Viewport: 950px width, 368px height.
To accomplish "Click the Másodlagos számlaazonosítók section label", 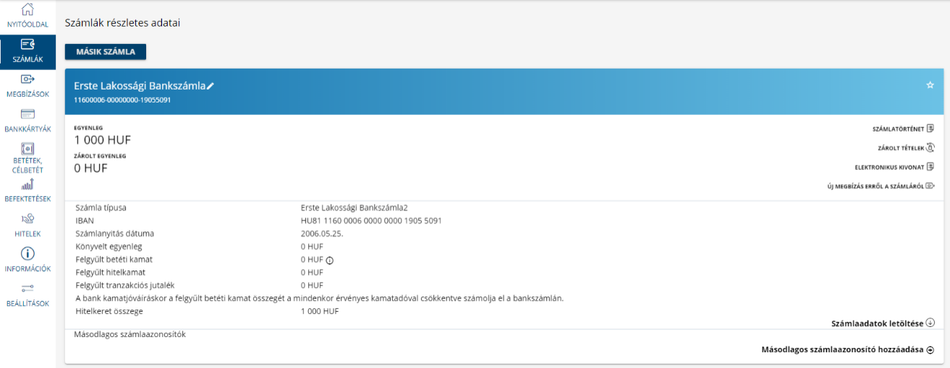I will (129, 334).
